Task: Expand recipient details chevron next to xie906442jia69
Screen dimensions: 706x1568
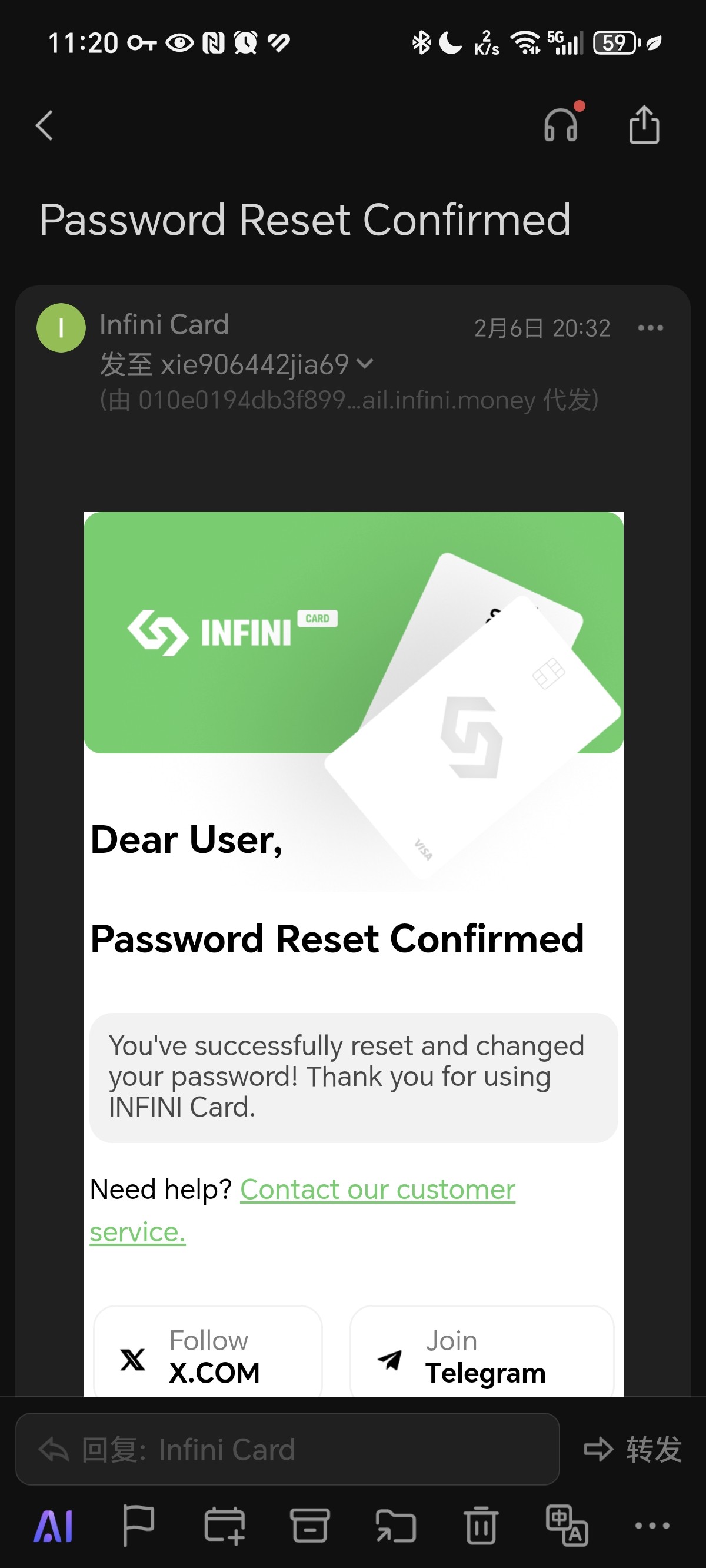Action: [365, 364]
